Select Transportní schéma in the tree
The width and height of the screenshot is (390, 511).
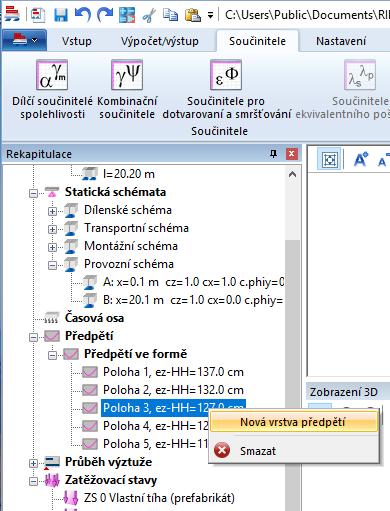tap(136, 228)
